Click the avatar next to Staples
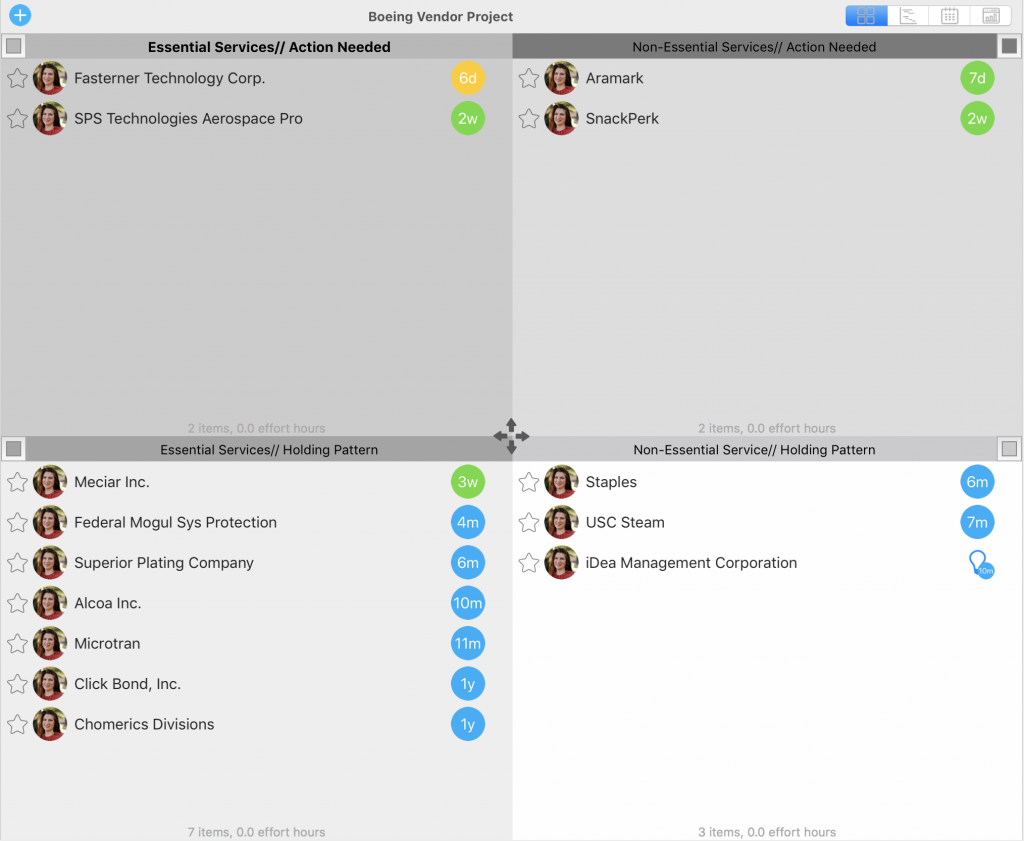Image resolution: width=1024 pixels, height=841 pixels. 561,482
